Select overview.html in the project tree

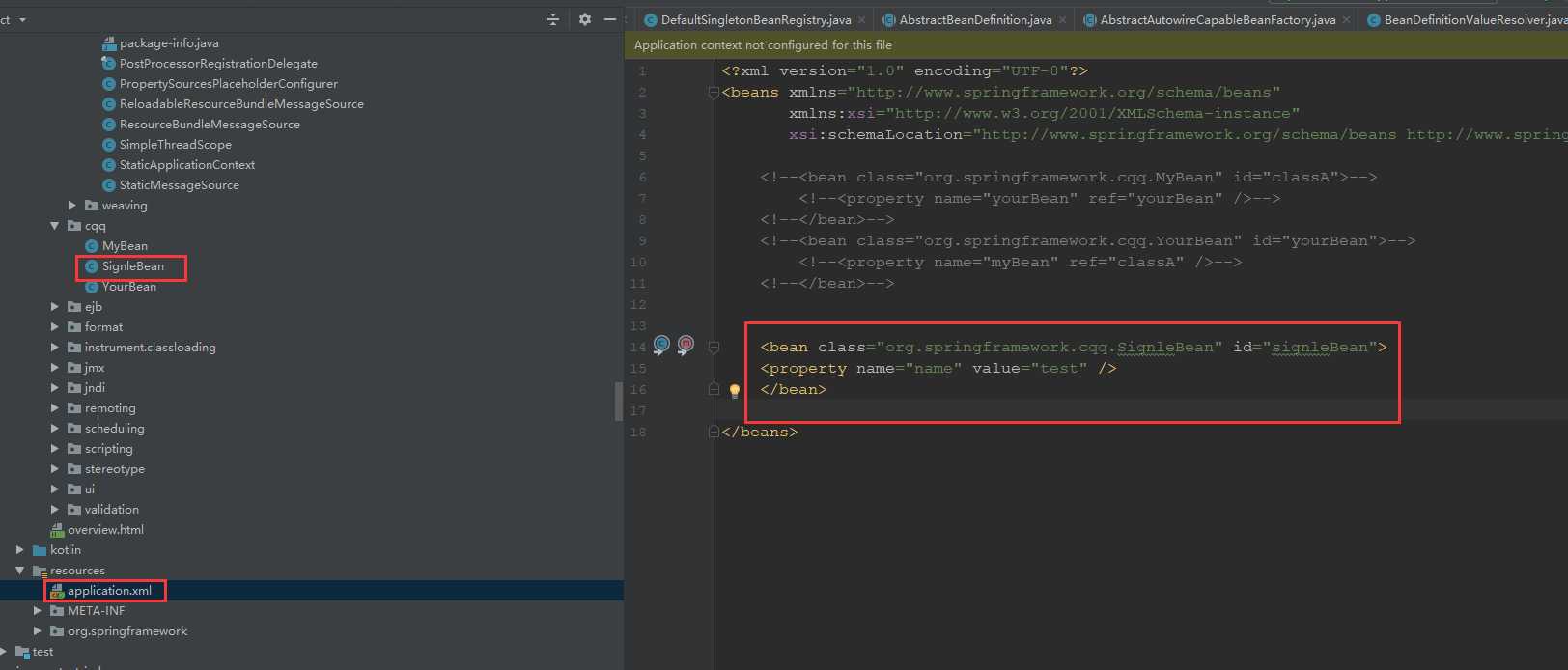(105, 530)
